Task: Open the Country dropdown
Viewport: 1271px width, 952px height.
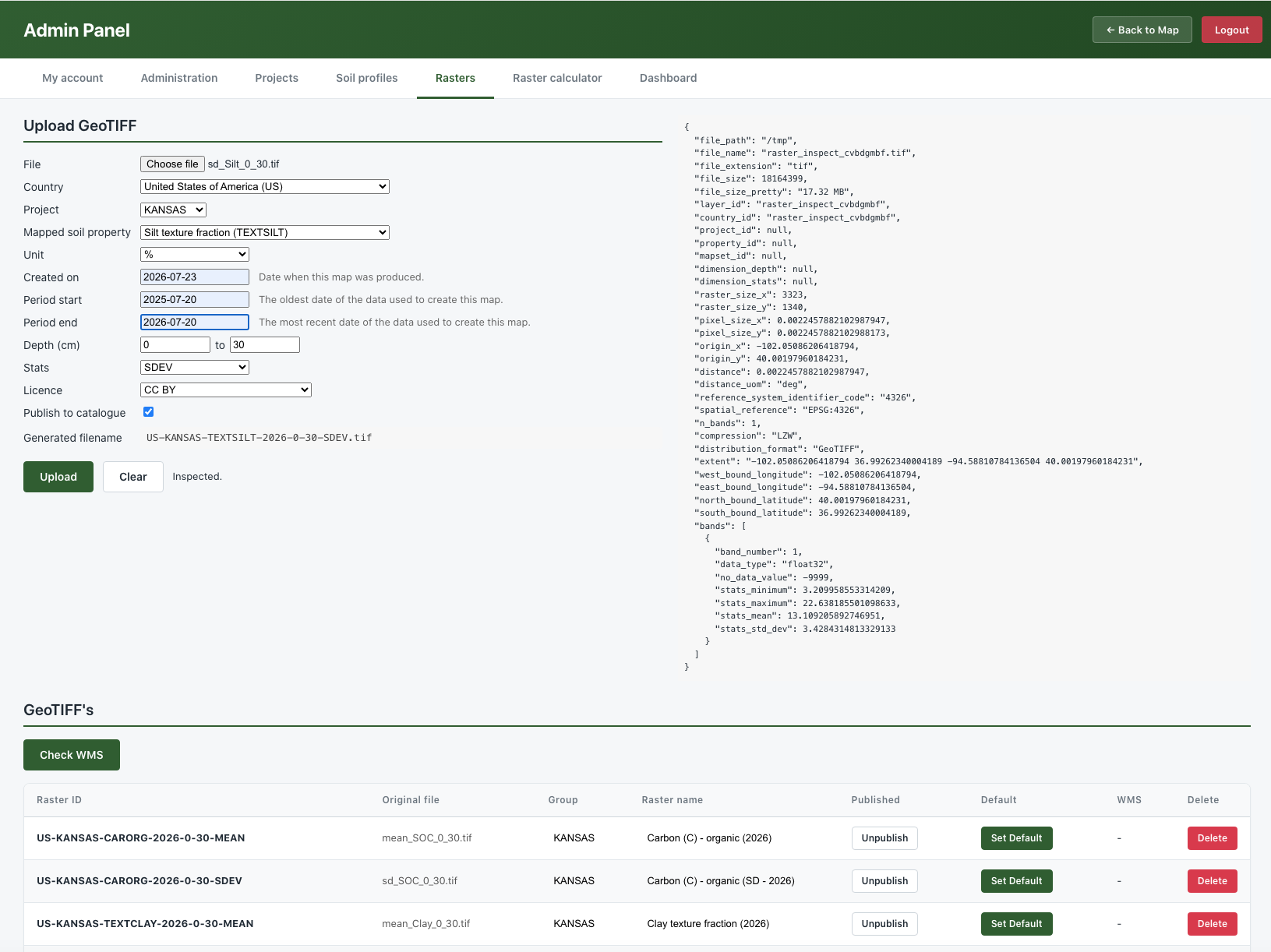Action: pyautogui.click(x=265, y=187)
